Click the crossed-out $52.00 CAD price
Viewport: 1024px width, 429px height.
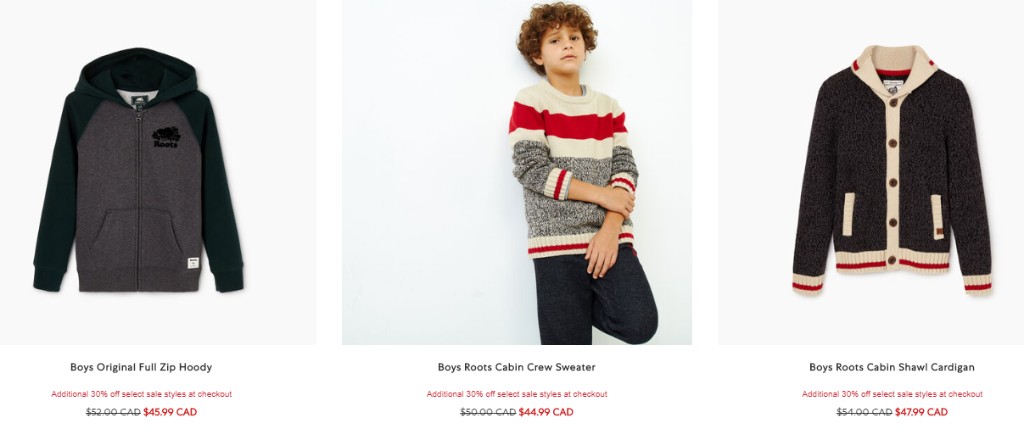[113, 412]
